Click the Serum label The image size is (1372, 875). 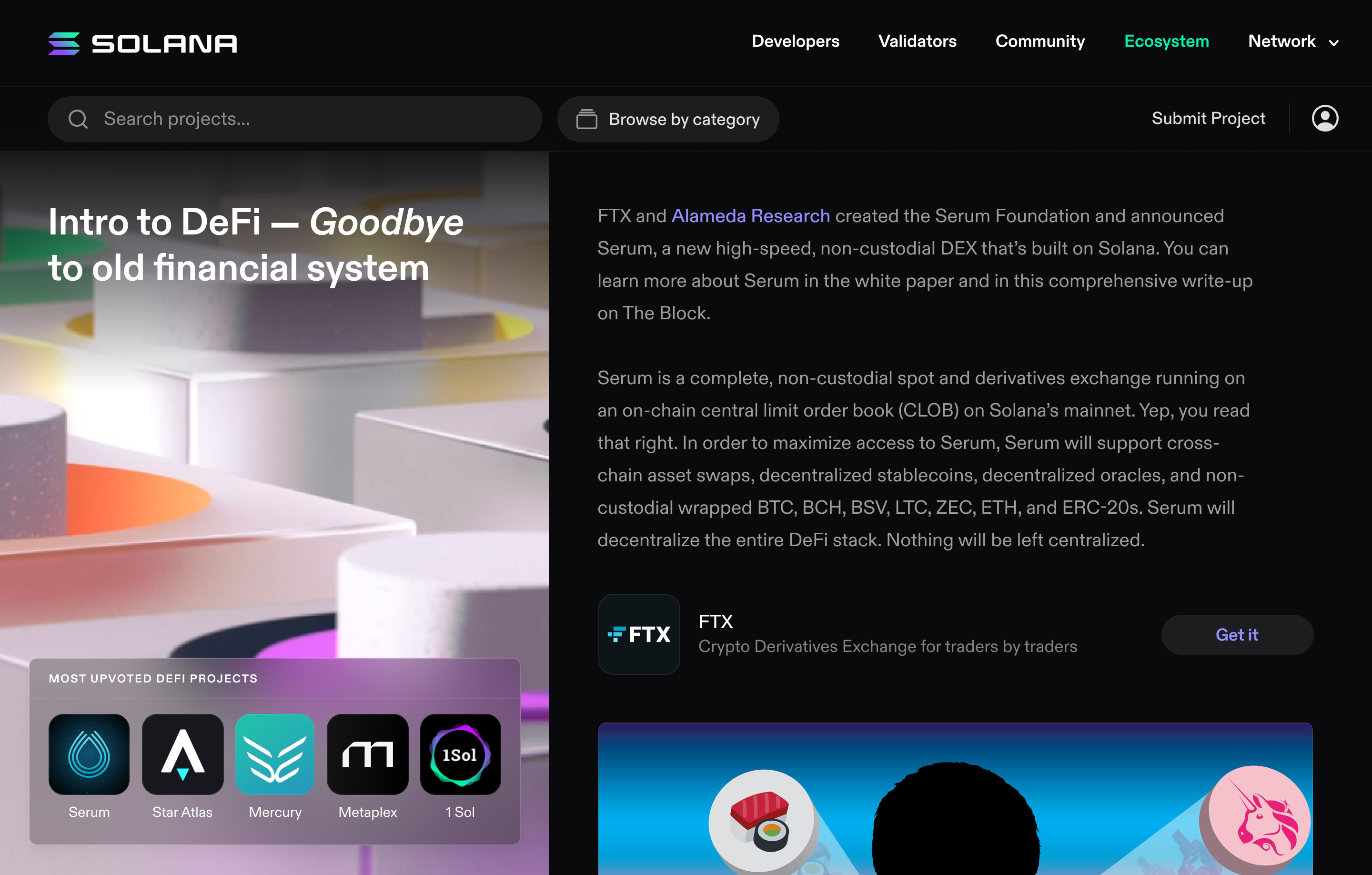click(89, 812)
